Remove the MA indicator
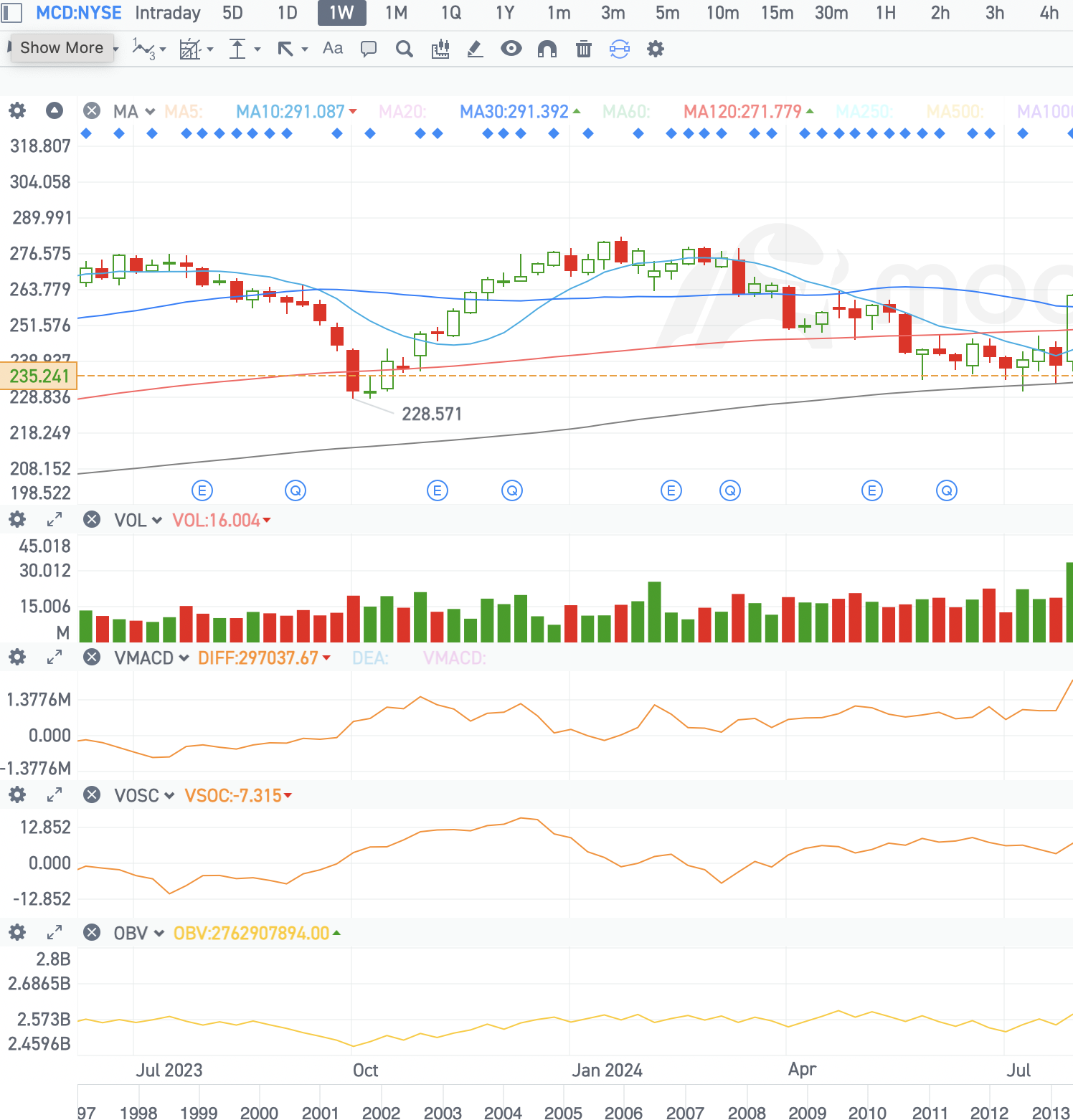 tap(92, 110)
